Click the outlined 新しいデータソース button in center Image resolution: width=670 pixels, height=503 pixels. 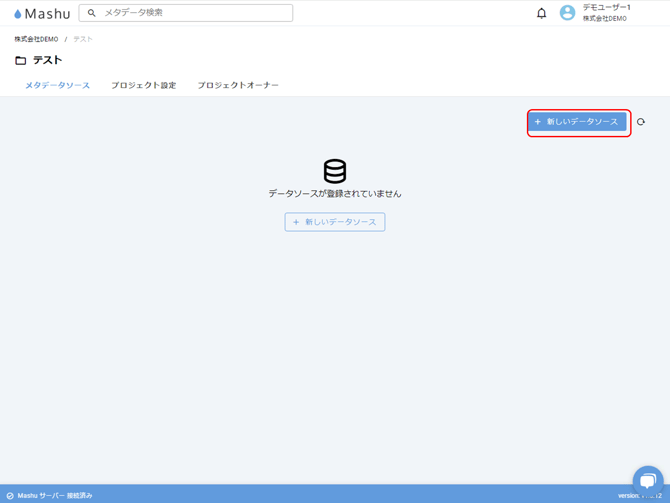click(x=335, y=222)
